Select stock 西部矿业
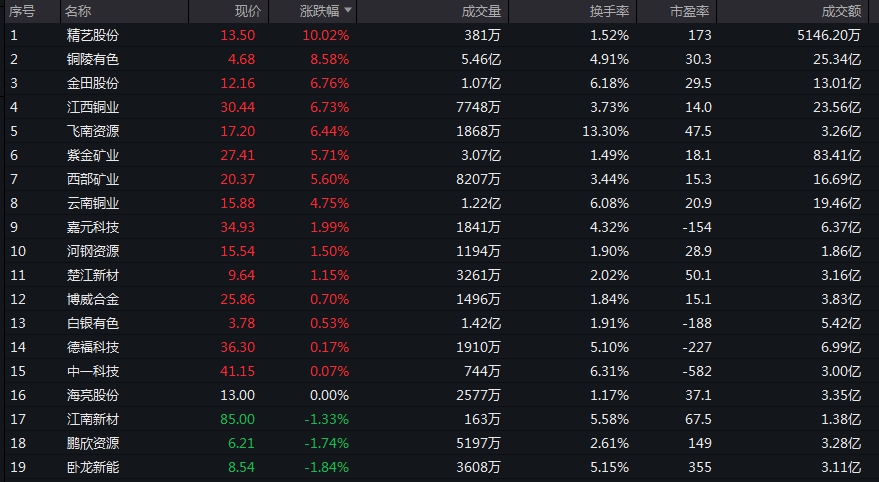 (93, 179)
